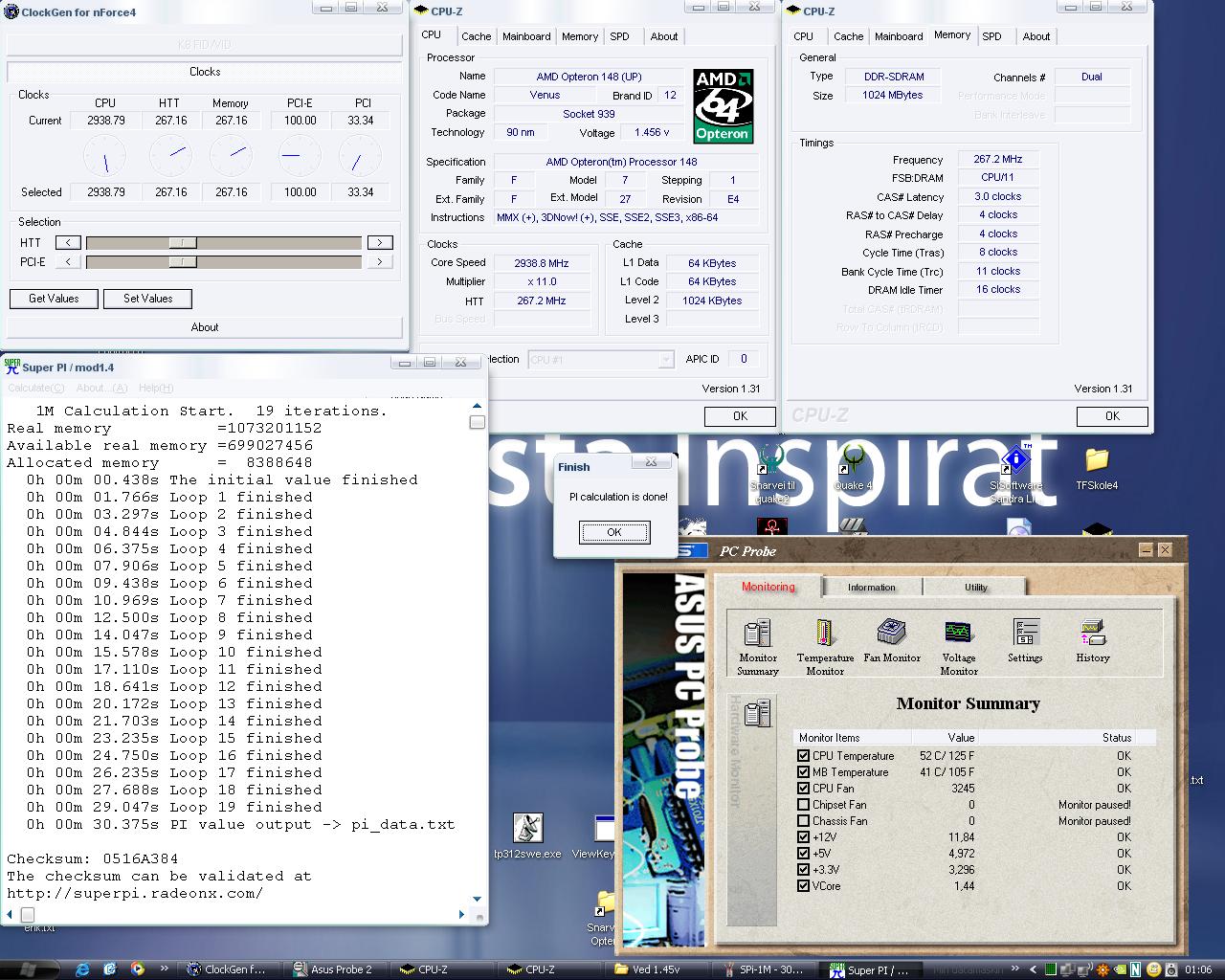Screen dimensions: 1225x980
Task: Click the PCI-E slider right arrow
Action: [380, 261]
